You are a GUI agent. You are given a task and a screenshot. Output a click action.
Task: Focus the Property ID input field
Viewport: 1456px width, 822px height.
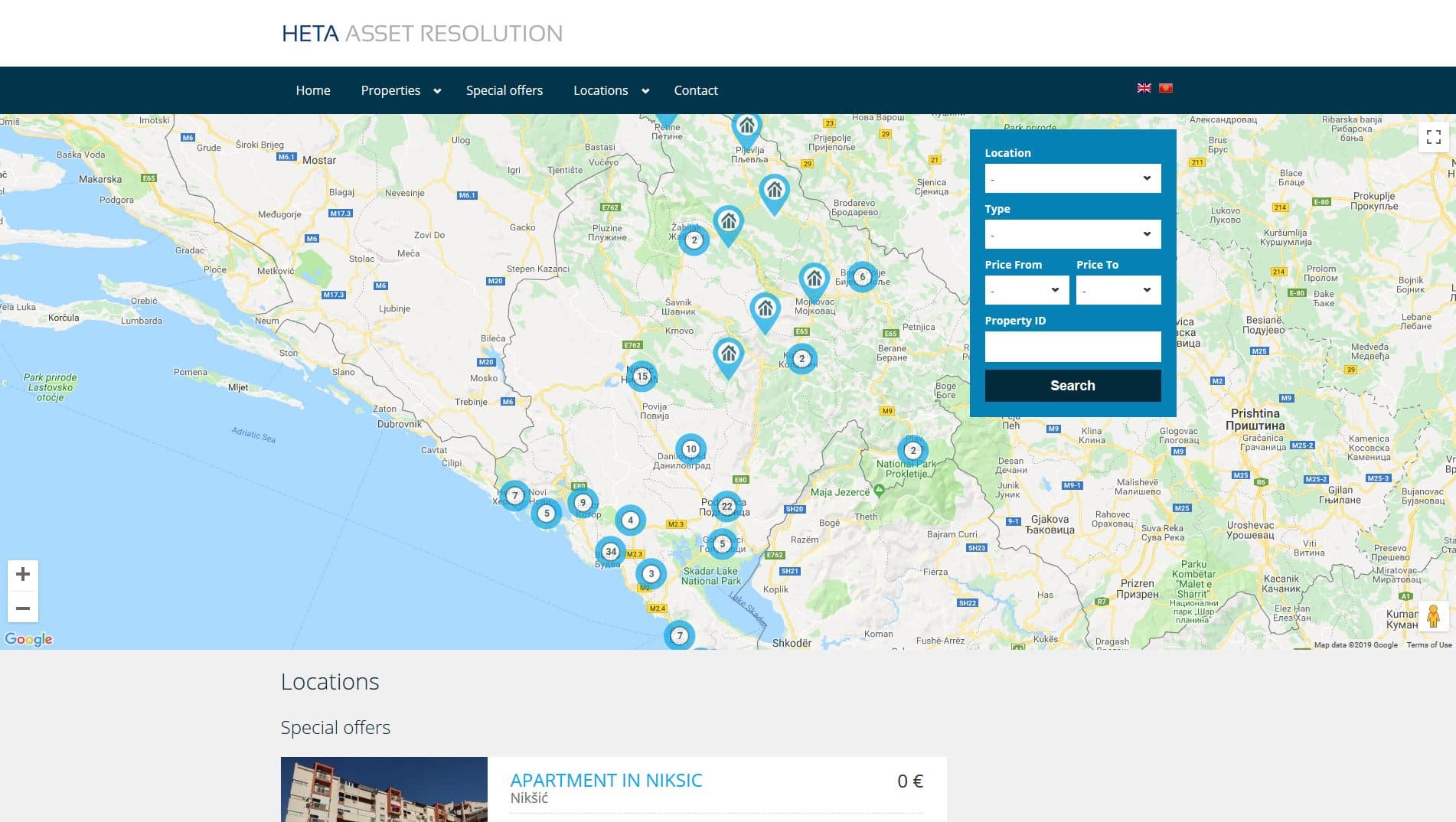[1072, 347]
